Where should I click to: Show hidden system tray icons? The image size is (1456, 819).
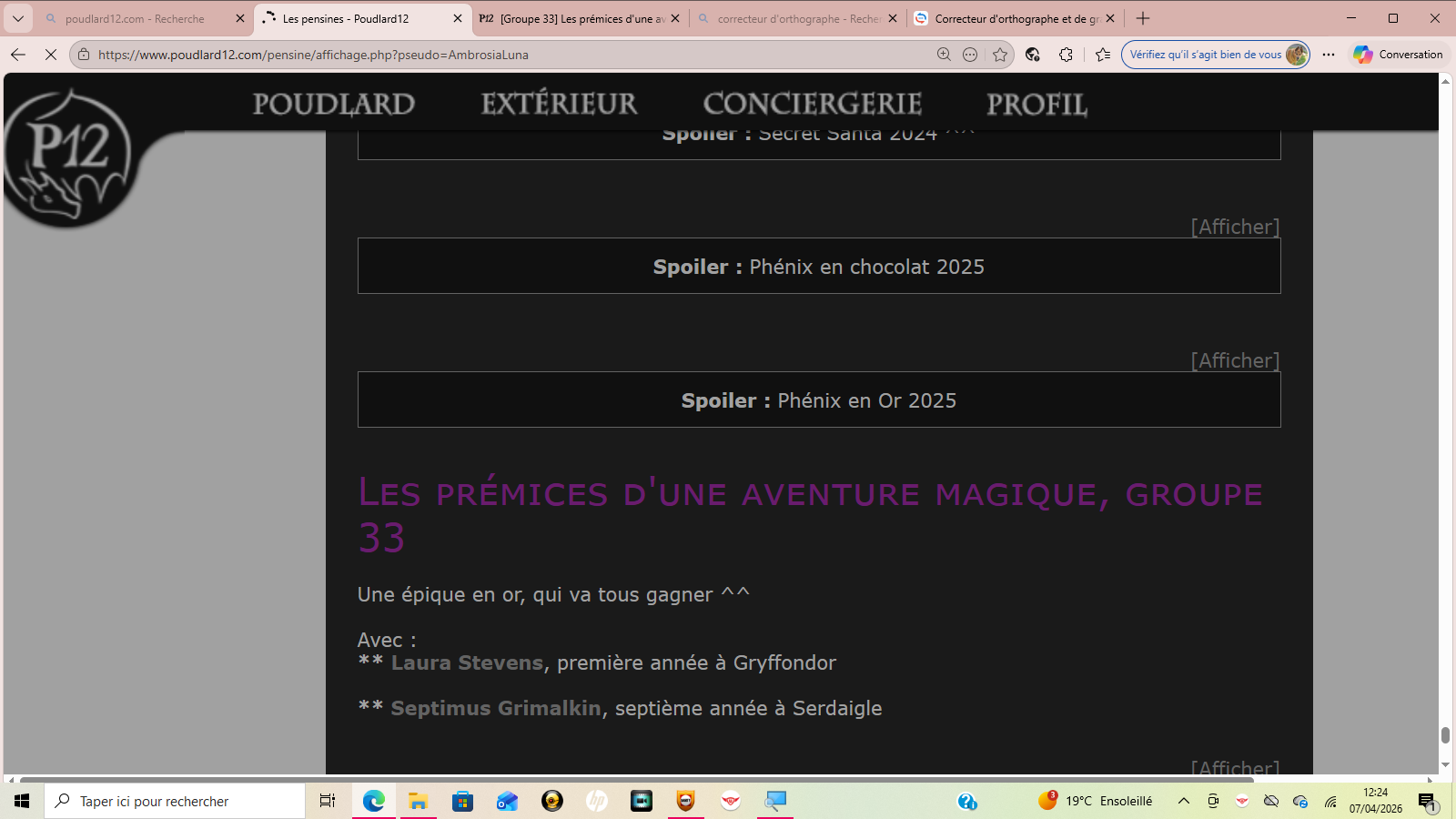pyautogui.click(x=1184, y=801)
